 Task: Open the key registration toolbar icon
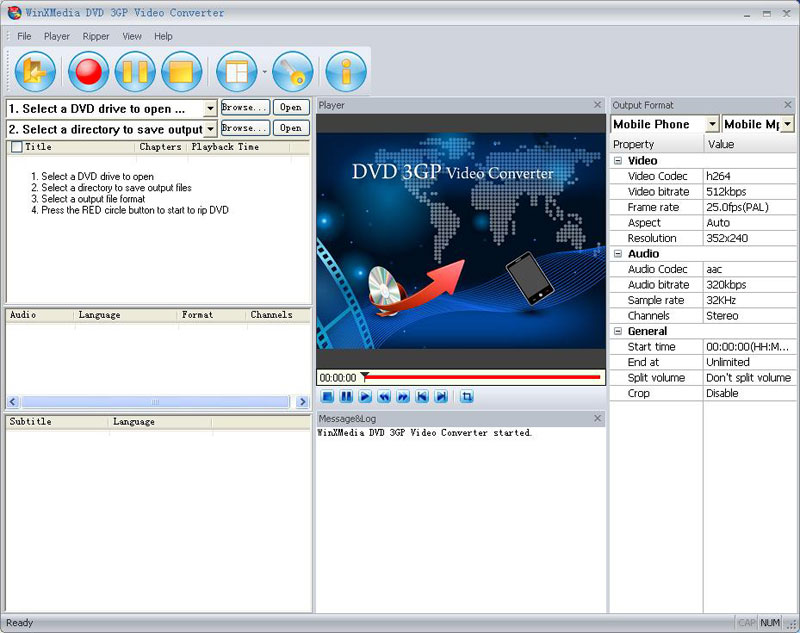point(292,71)
